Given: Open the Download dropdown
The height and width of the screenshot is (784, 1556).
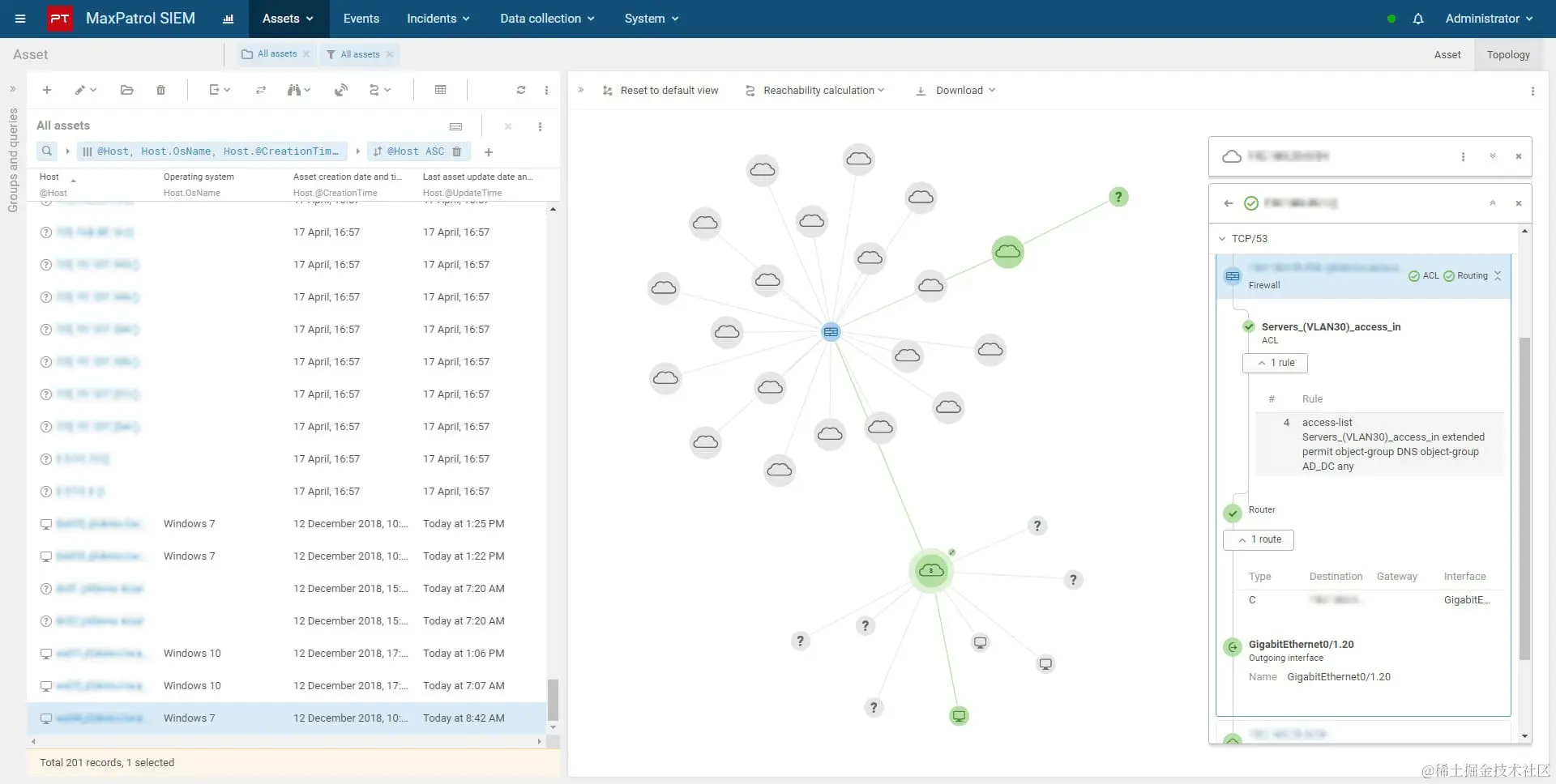Looking at the screenshot, I should 955,91.
